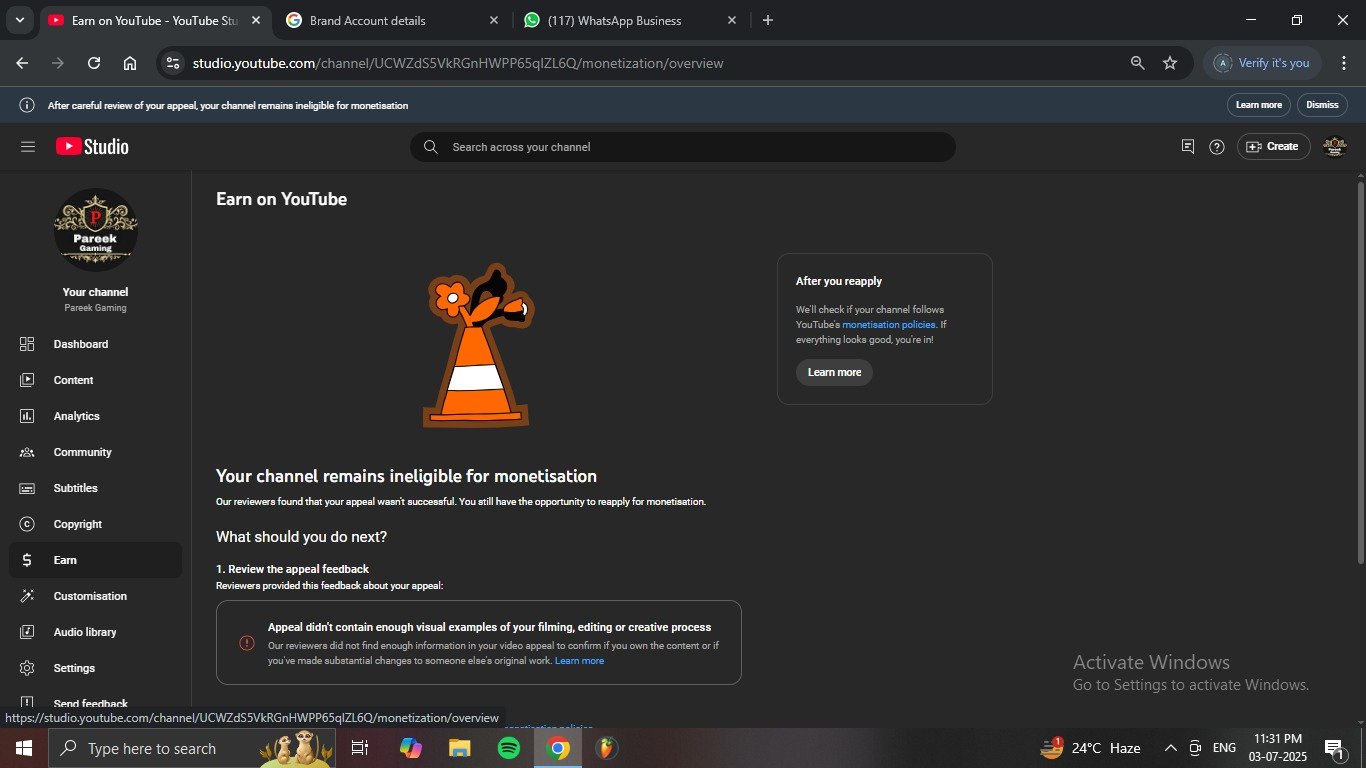Screen dimensions: 1366x768
Task: Open the account avatar menu at top right
Action: coord(1335,147)
